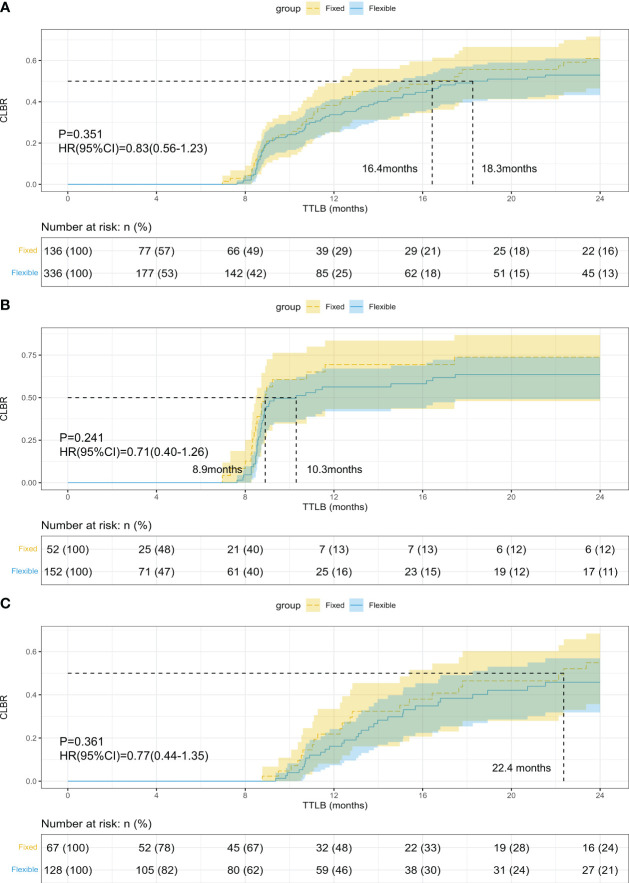Click HR(95%CI)=0.83(0.56-1.23) label
629x883 pixels.
point(133,149)
